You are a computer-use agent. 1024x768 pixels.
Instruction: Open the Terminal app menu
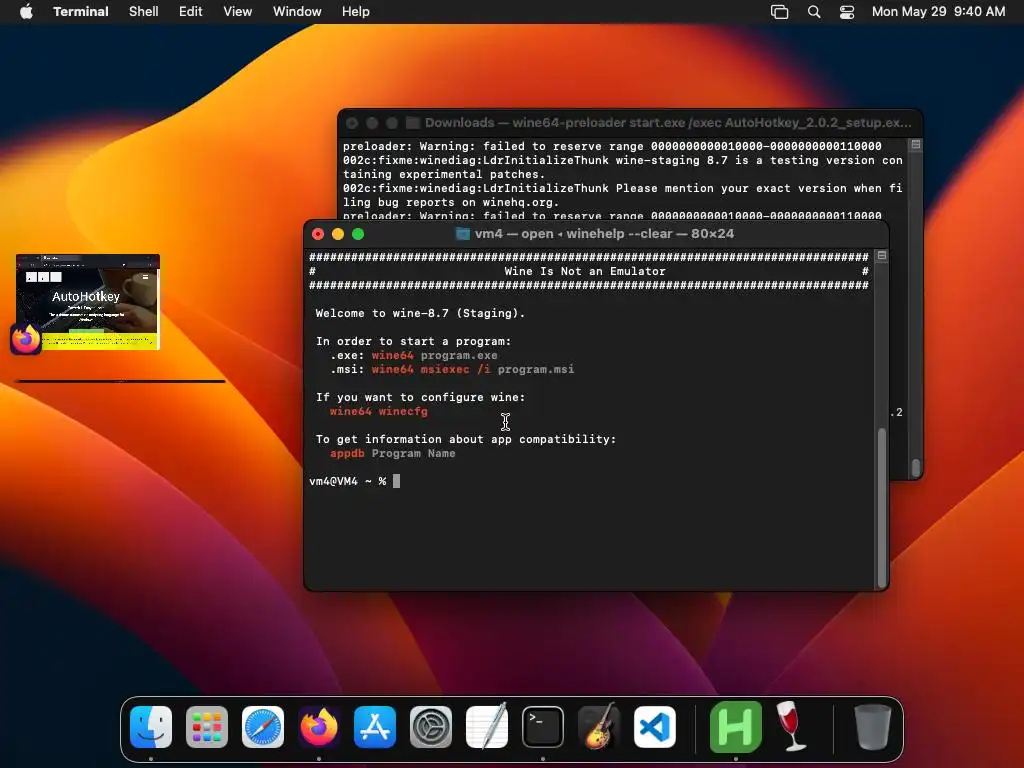(81, 12)
